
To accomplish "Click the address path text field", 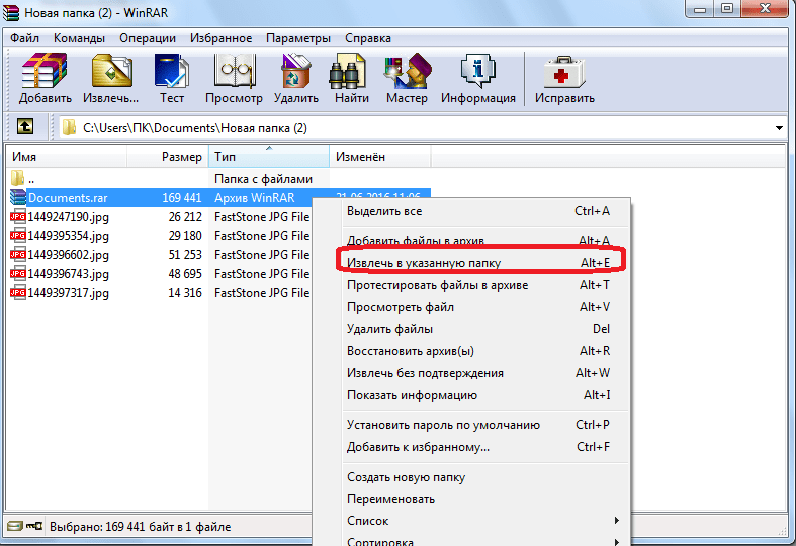I will (x=421, y=128).
